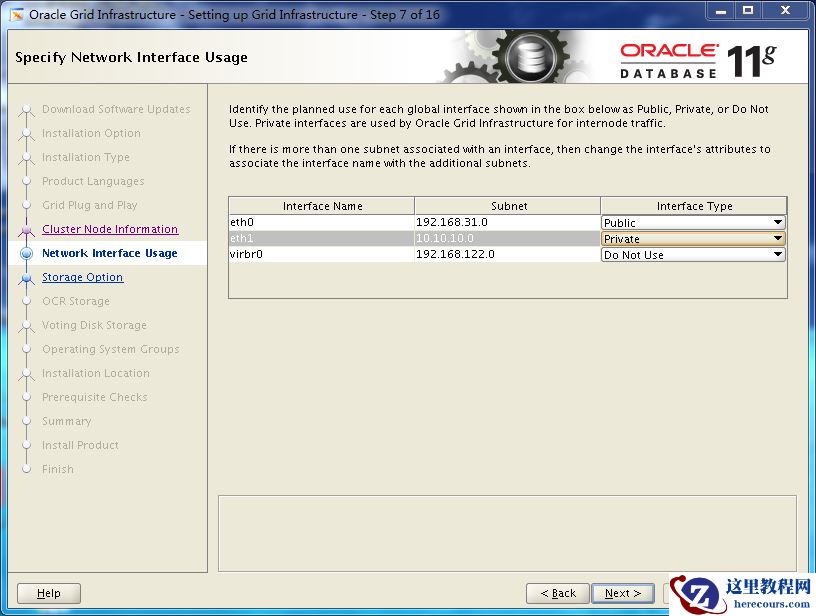Image resolution: width=816 pixels, height=616 pixels.
Task: Click the Subnet column header
Action: tap(508, 206)
